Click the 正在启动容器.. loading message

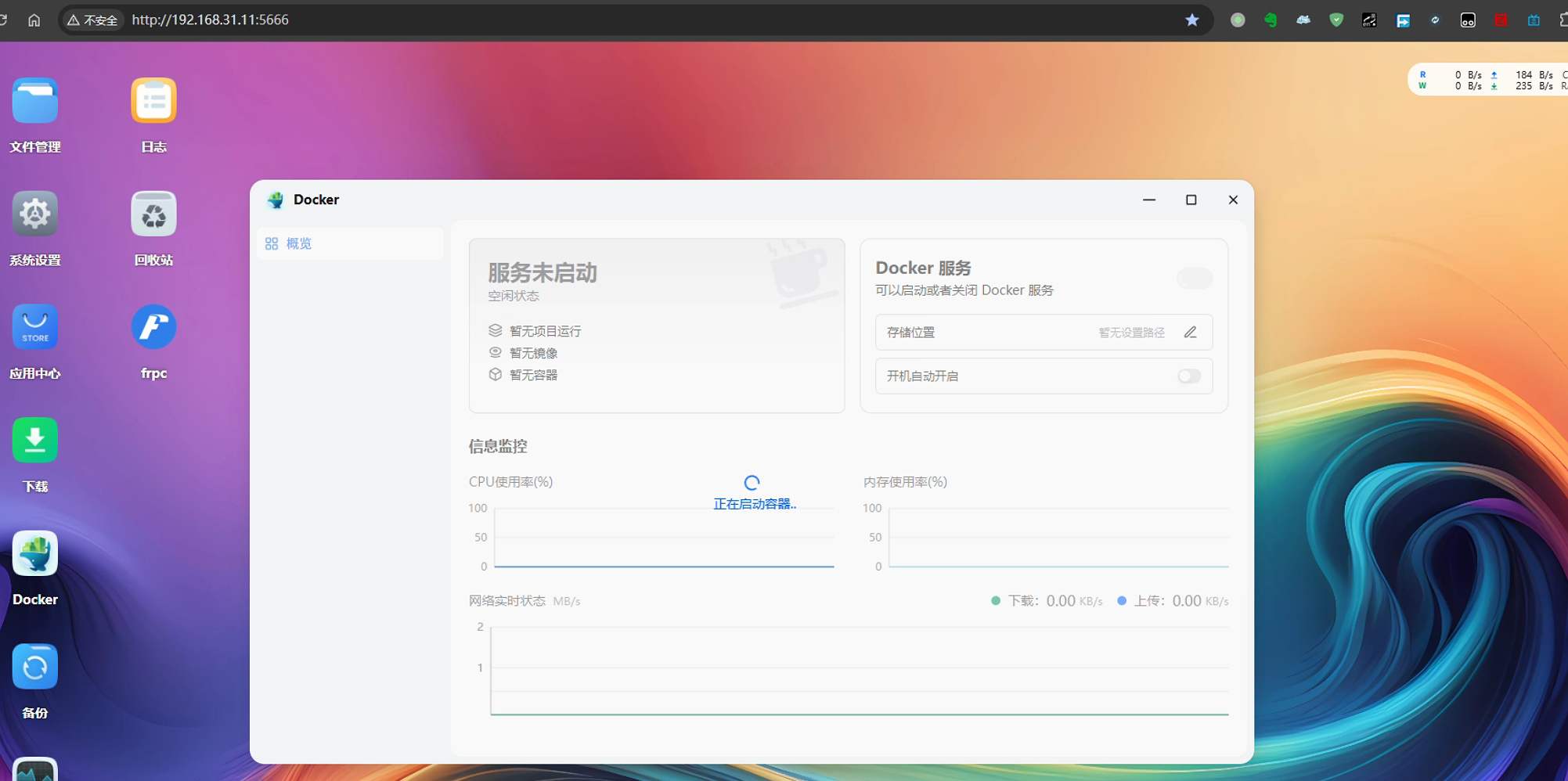(x=755, y=504)
